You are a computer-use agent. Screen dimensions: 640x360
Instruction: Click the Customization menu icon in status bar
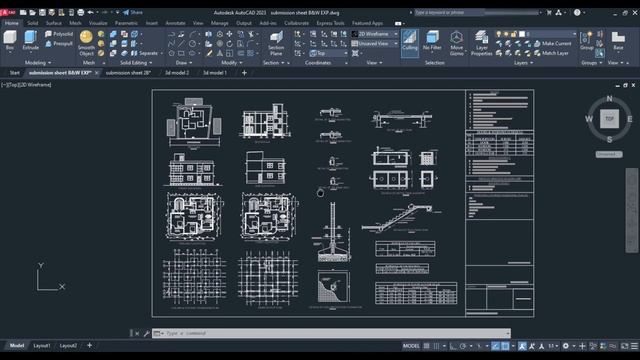click(x=634, y=346)
